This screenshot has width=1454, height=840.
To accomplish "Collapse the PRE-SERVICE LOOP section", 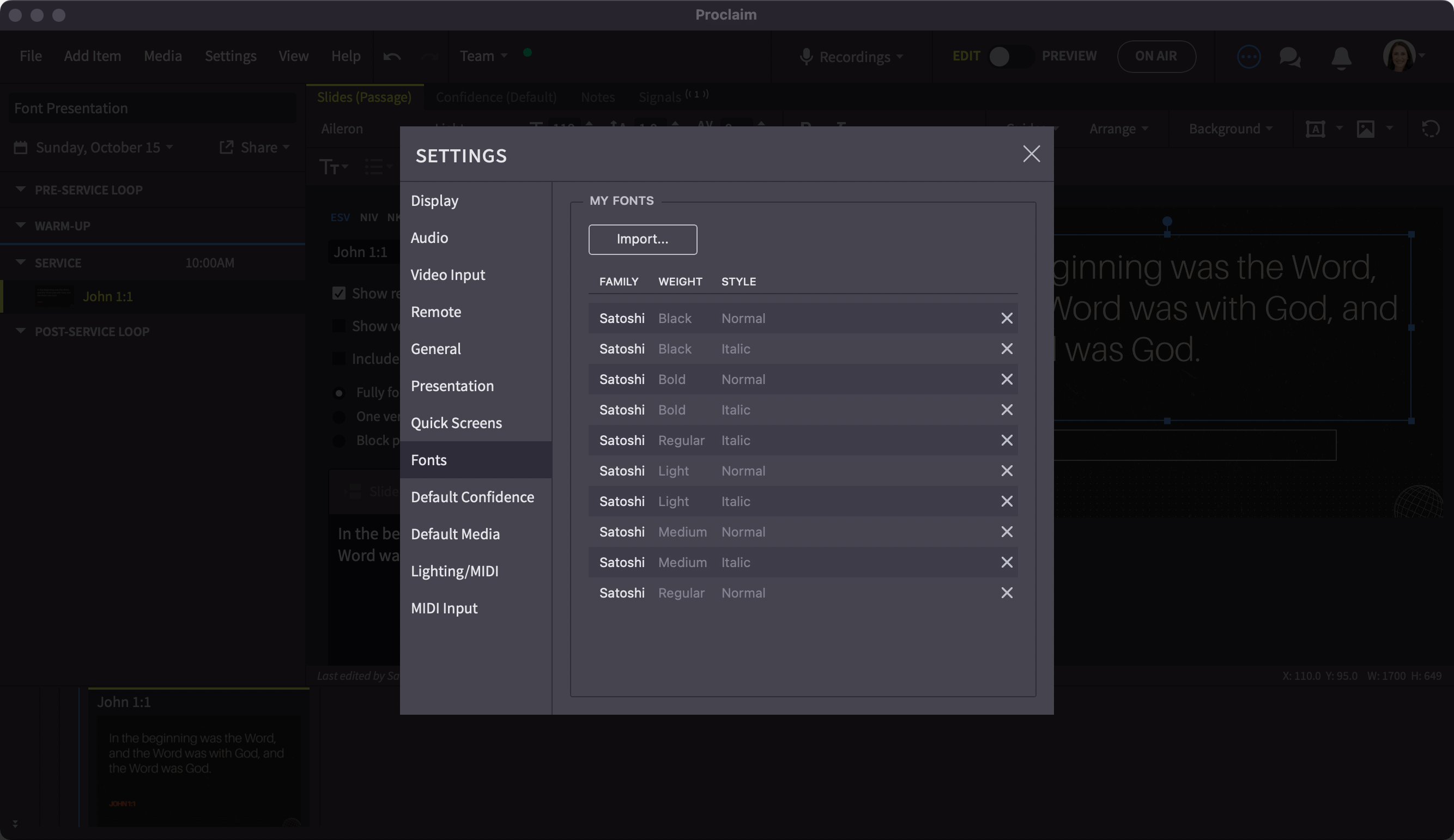I will click(20, 188).
